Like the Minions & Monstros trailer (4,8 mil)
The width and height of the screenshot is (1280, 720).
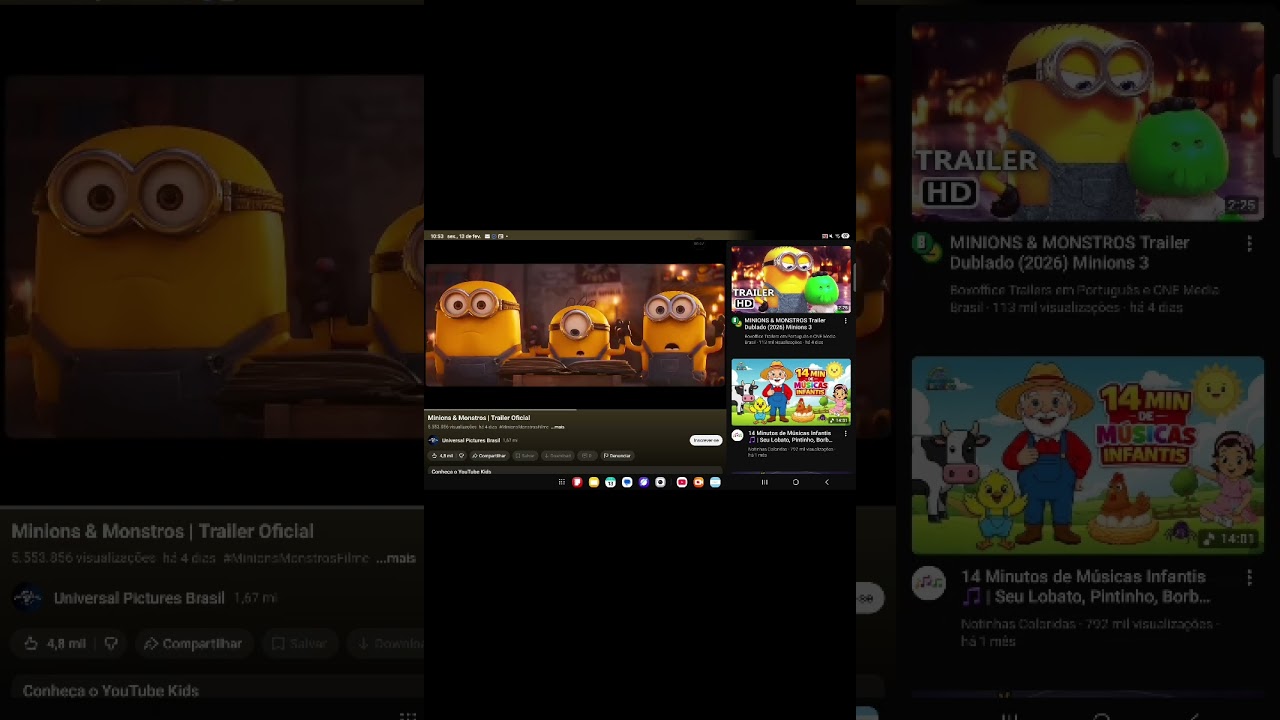441,455
